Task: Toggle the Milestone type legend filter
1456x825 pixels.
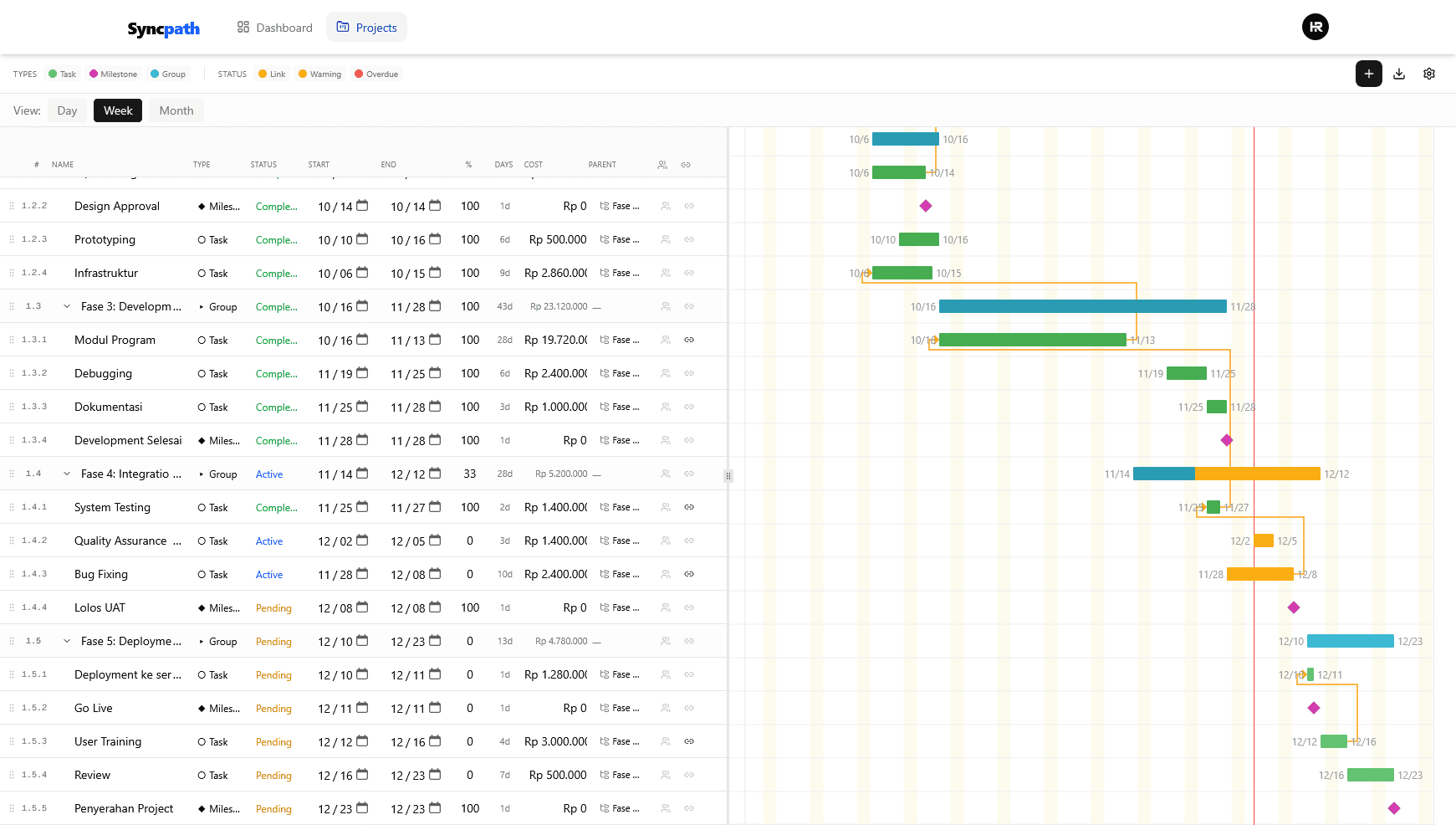Action: pyautogui.click(x=113, y=74)
